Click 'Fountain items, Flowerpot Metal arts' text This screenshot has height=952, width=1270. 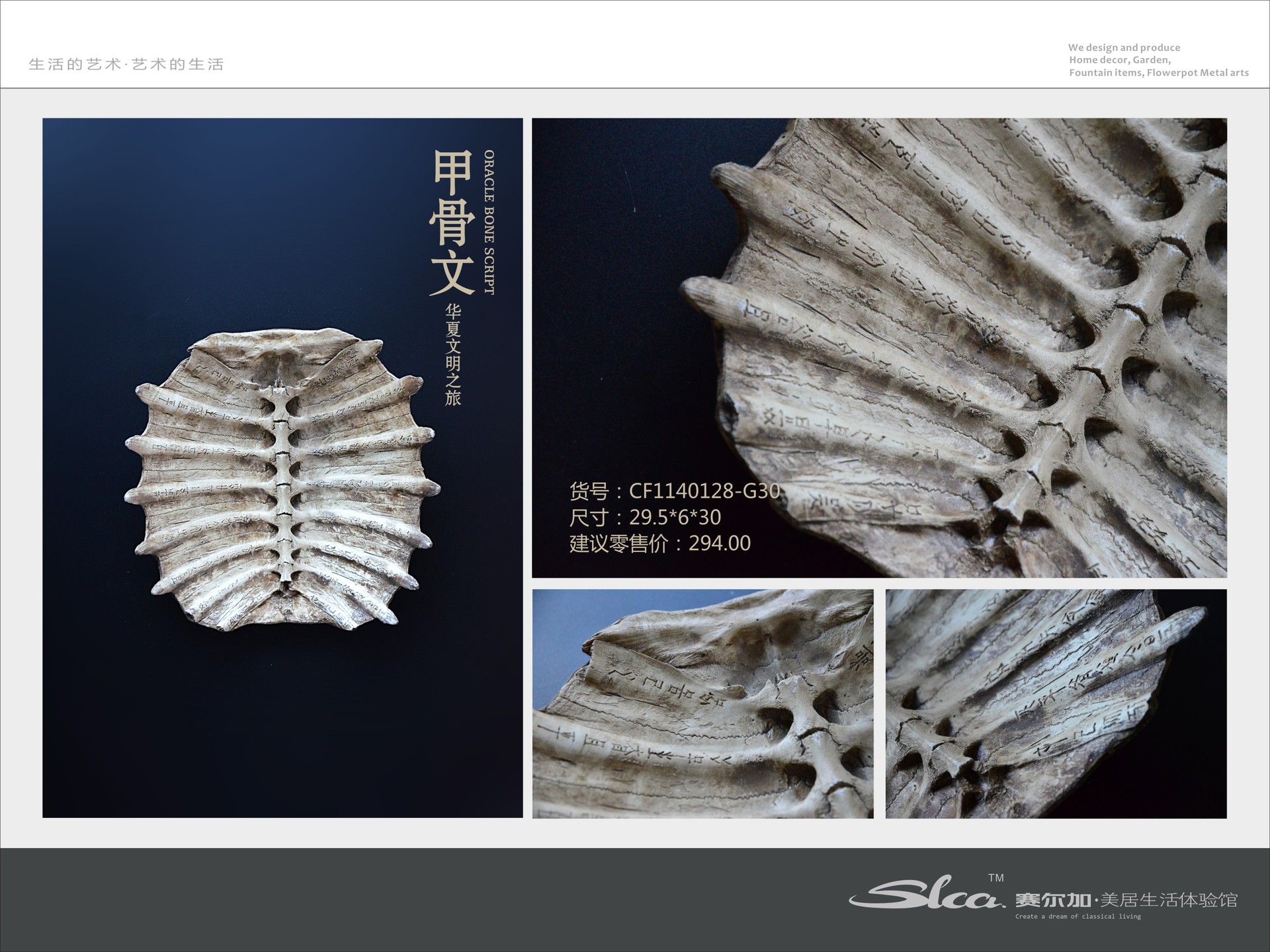coord(1159,73)
